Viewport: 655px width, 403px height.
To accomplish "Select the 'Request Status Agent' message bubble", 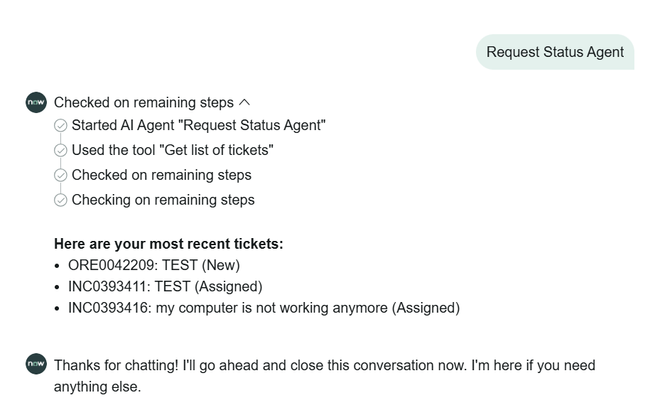I will (x=554, y=52).
